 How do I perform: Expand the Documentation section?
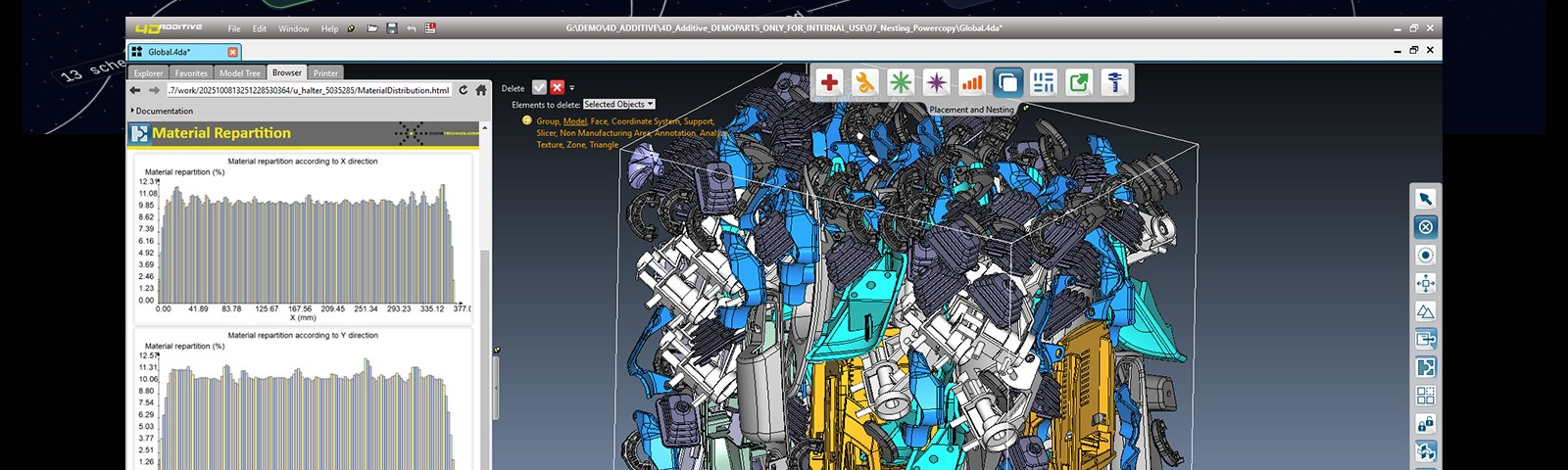pos(133,111)
